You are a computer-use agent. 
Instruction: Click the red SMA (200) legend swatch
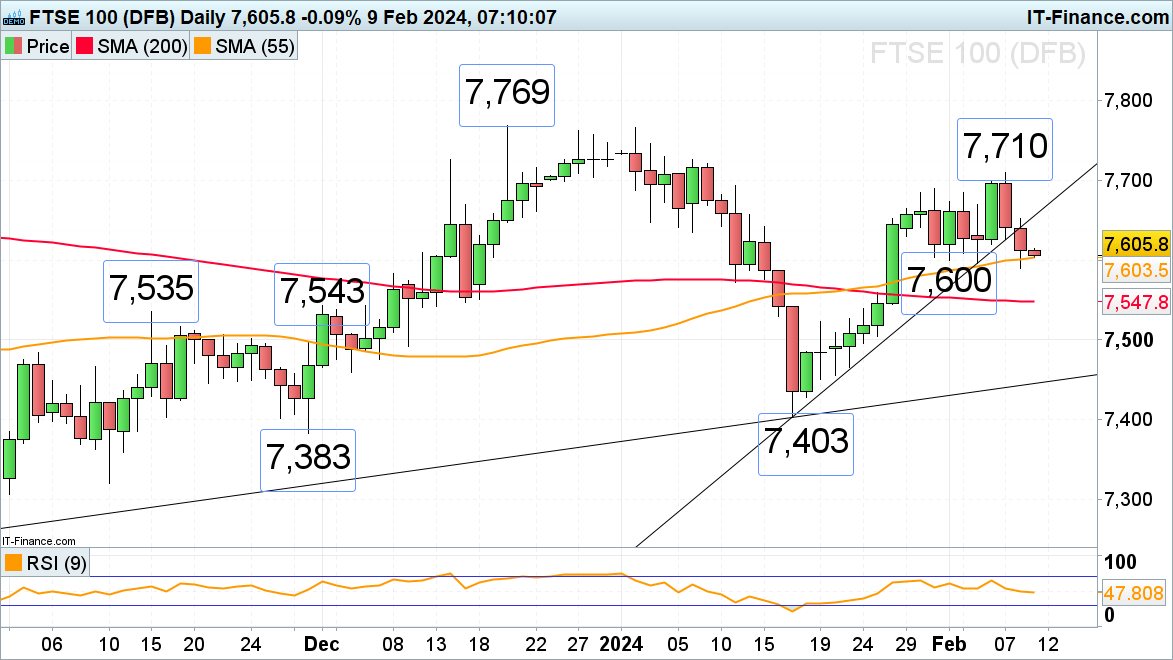point(85,46)
